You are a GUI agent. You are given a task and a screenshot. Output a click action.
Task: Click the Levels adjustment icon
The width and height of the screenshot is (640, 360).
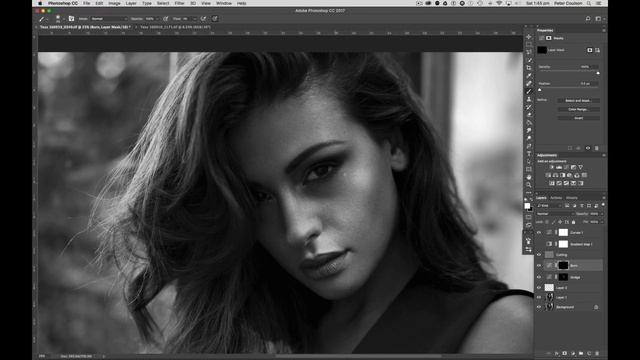pos(559,167)
